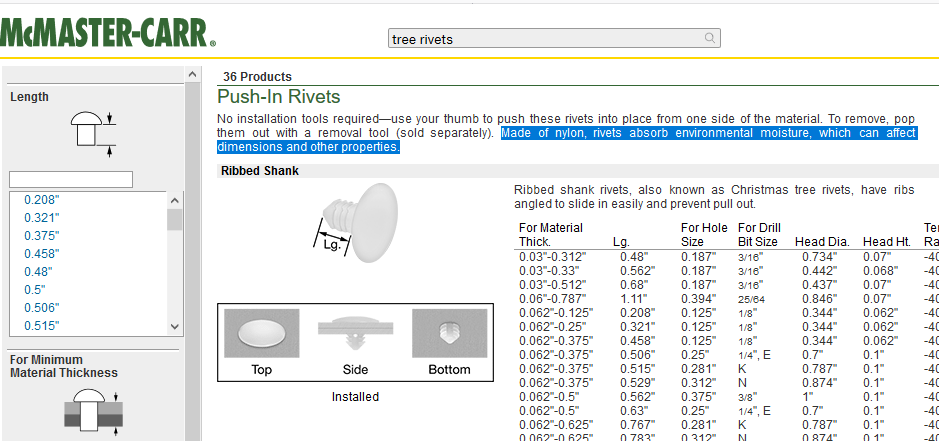Click the 0.03"-0.33" material thickness cell
The height and width of the screenshot is (441, 939).
[x=549, y=270]
